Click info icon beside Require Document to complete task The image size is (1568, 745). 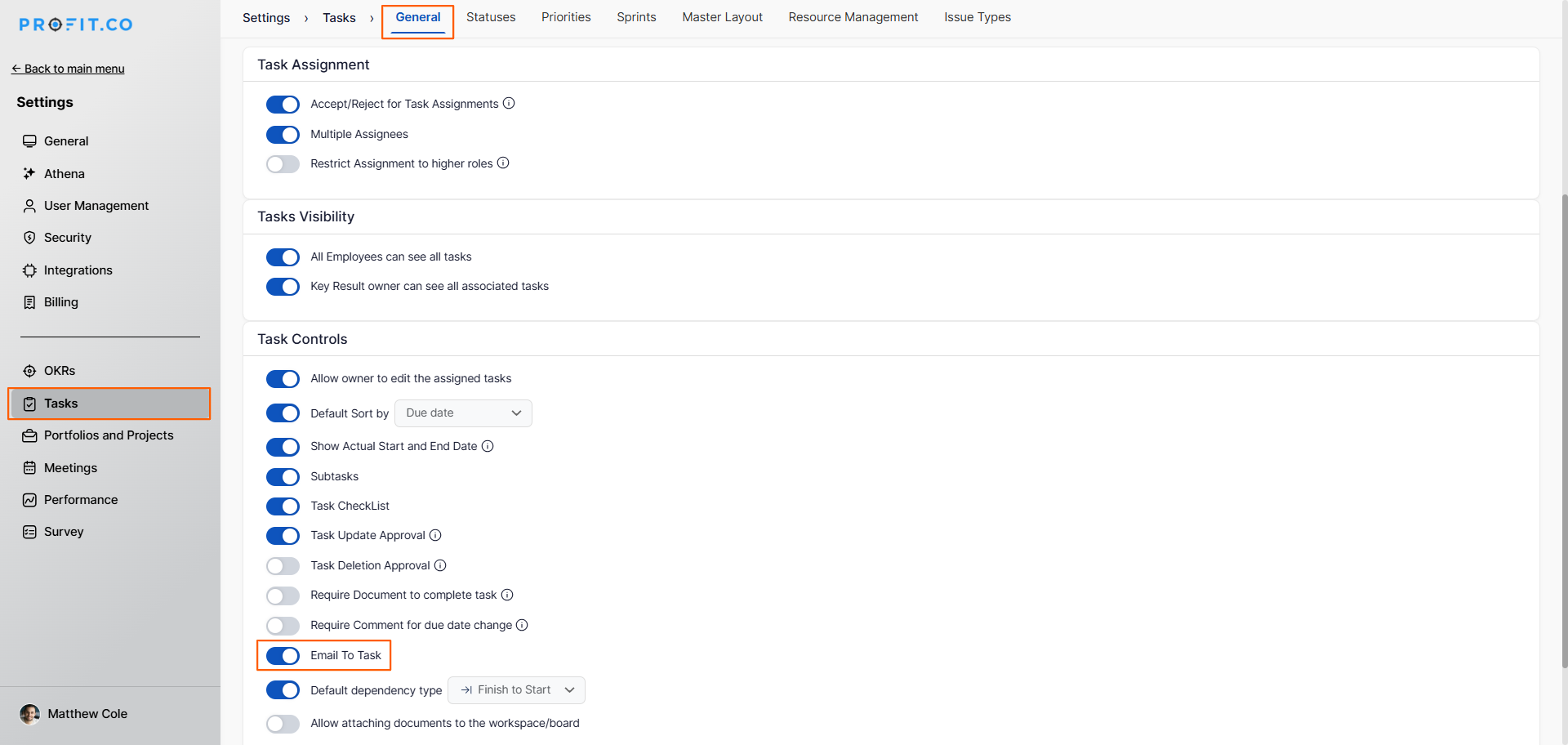(507, 595)
